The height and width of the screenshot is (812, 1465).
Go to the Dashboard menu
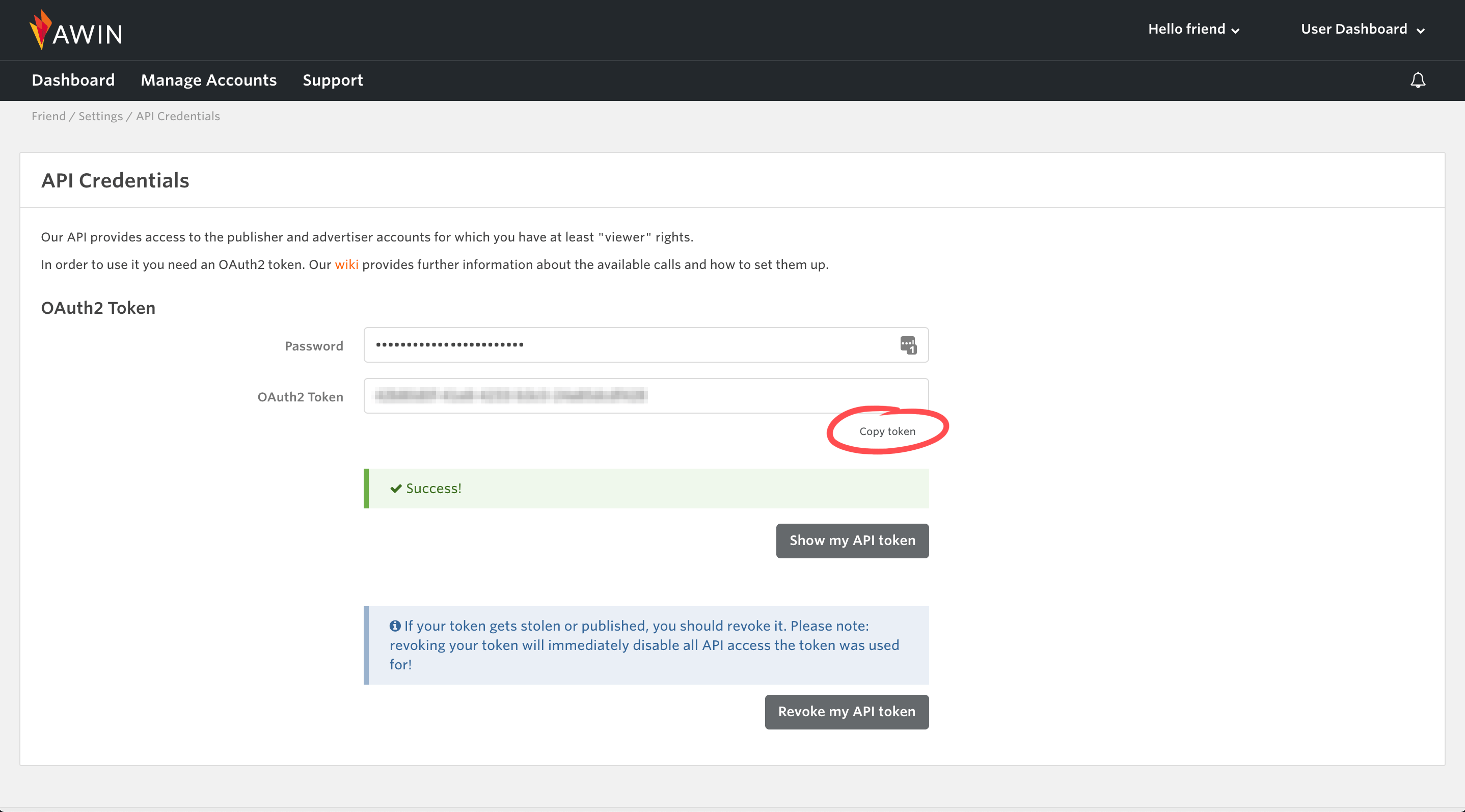[73, 80]
